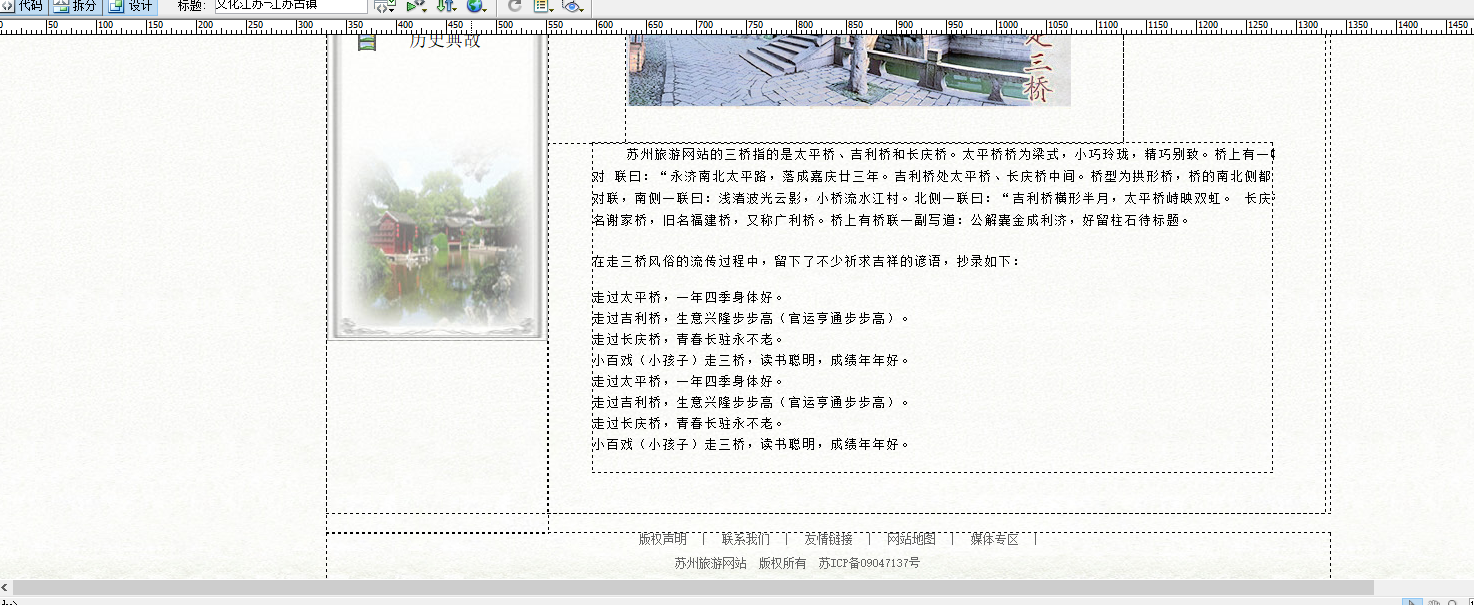Open the file management icon menu
Image resolution: width=1474 pixels, height=605 pixels.
tap(385, 6)
